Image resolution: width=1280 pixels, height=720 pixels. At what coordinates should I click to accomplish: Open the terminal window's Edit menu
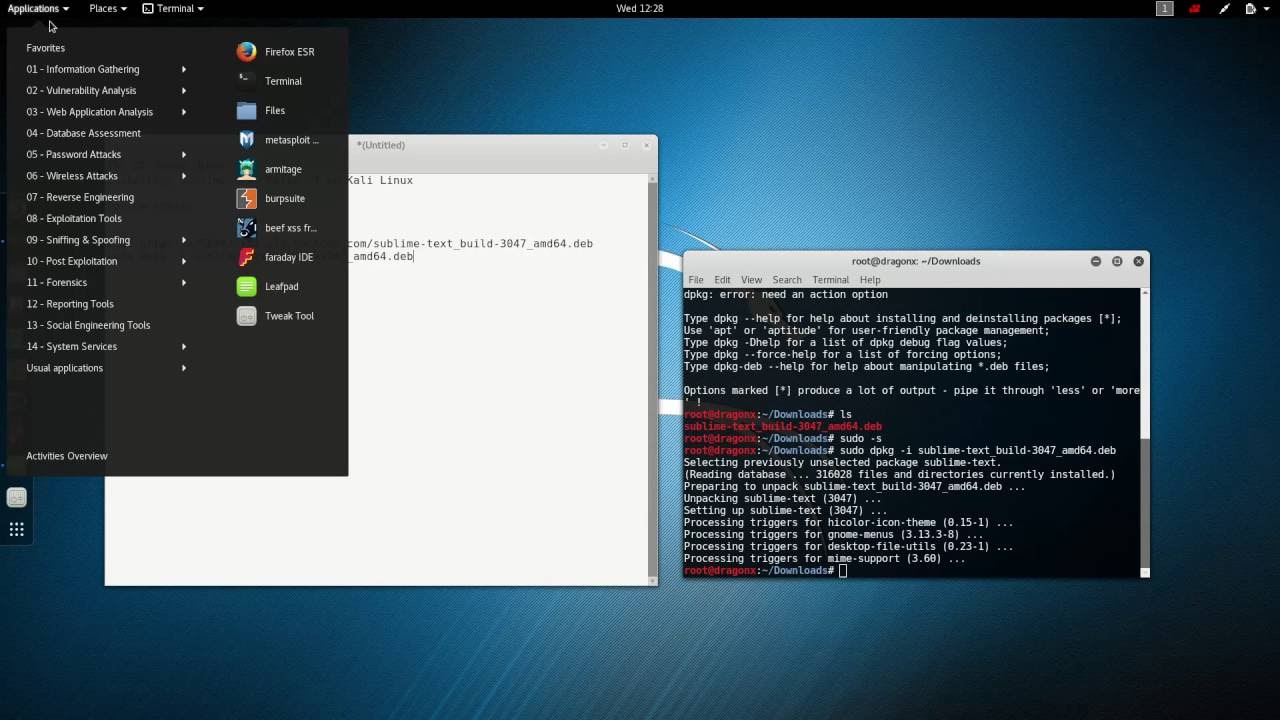point(722,280)
